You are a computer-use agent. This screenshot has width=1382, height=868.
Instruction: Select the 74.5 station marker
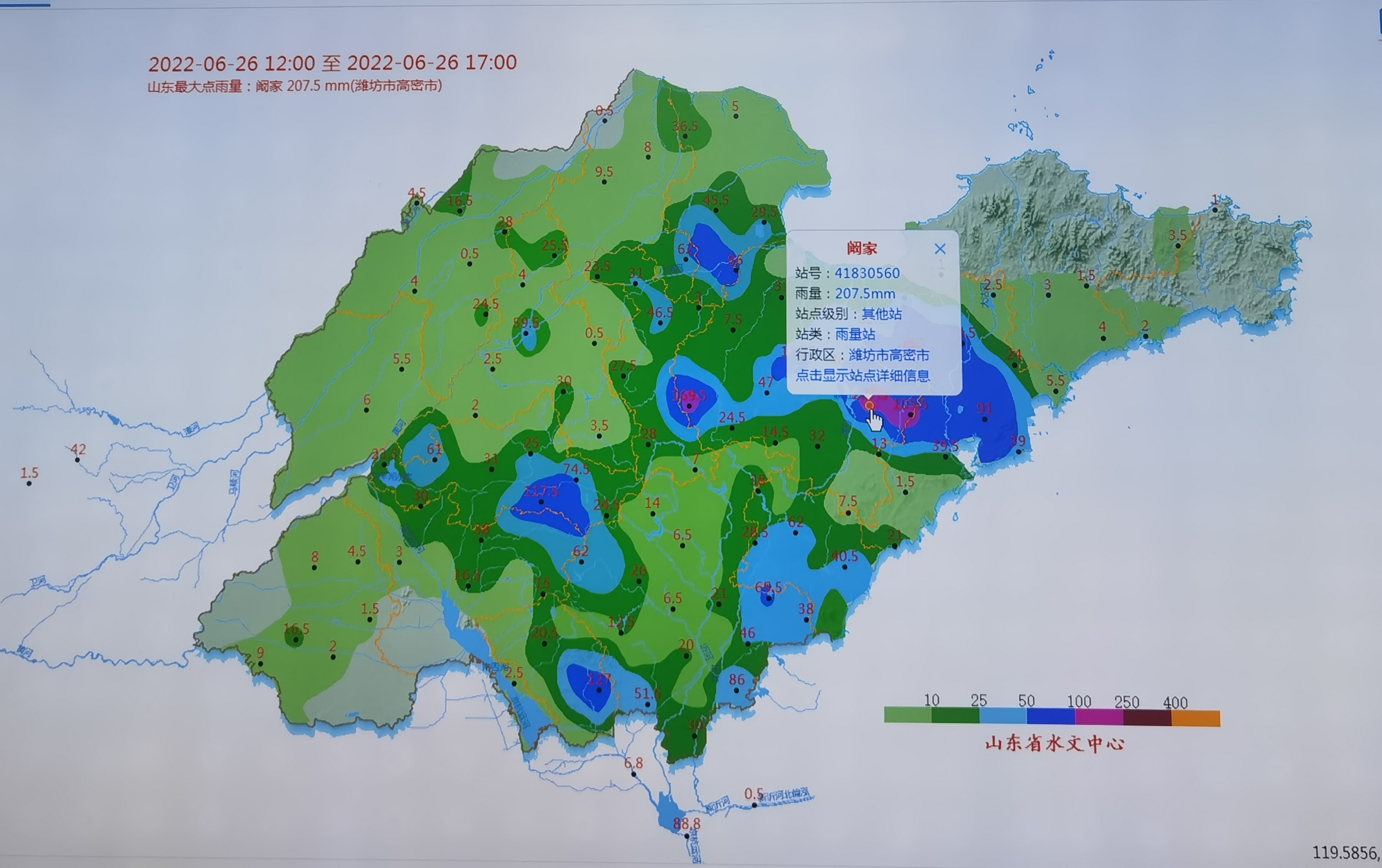pyautogui.click(x=576, y=480)
